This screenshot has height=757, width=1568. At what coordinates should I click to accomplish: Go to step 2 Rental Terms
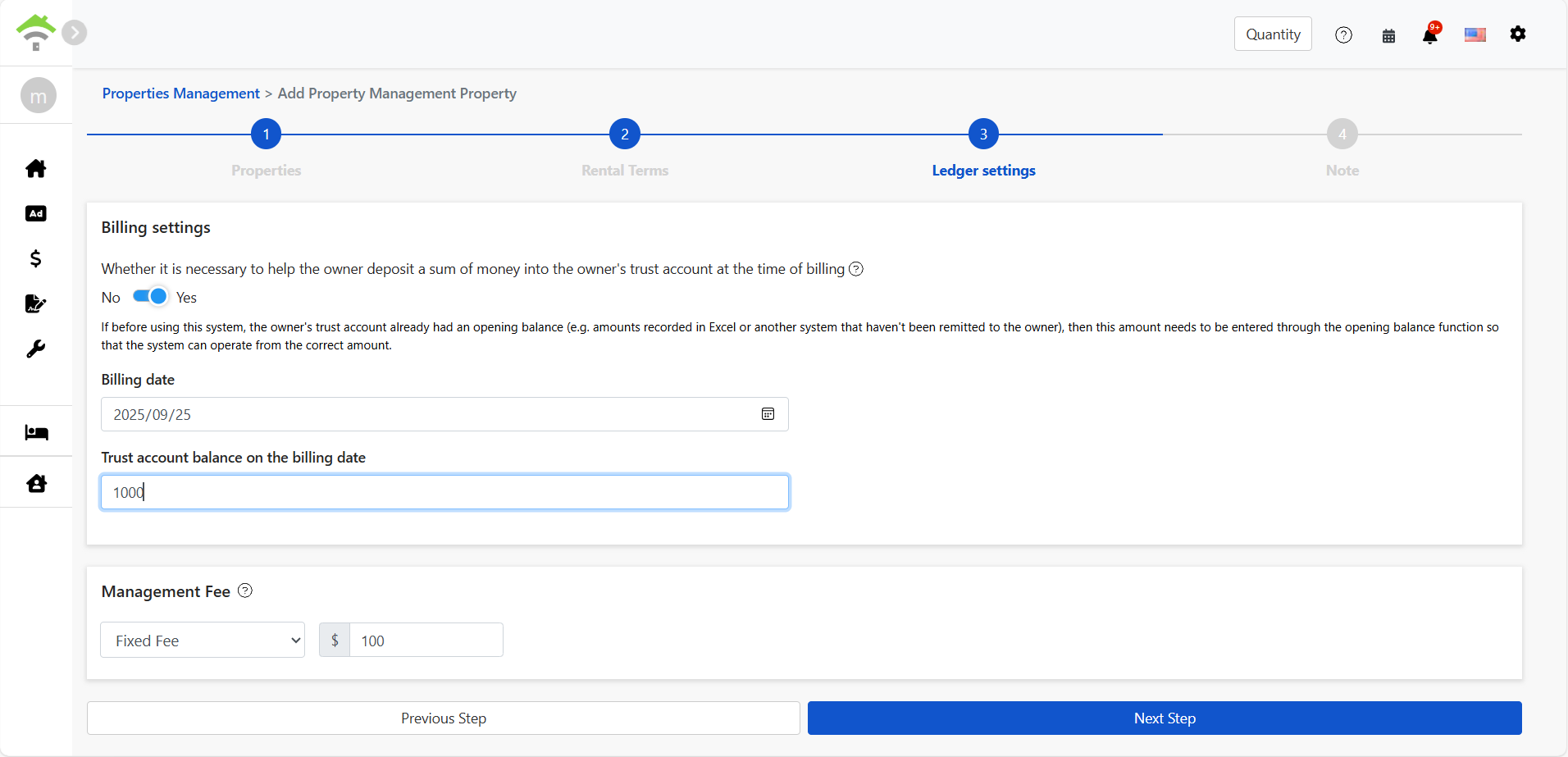click(x=625, y=135)
